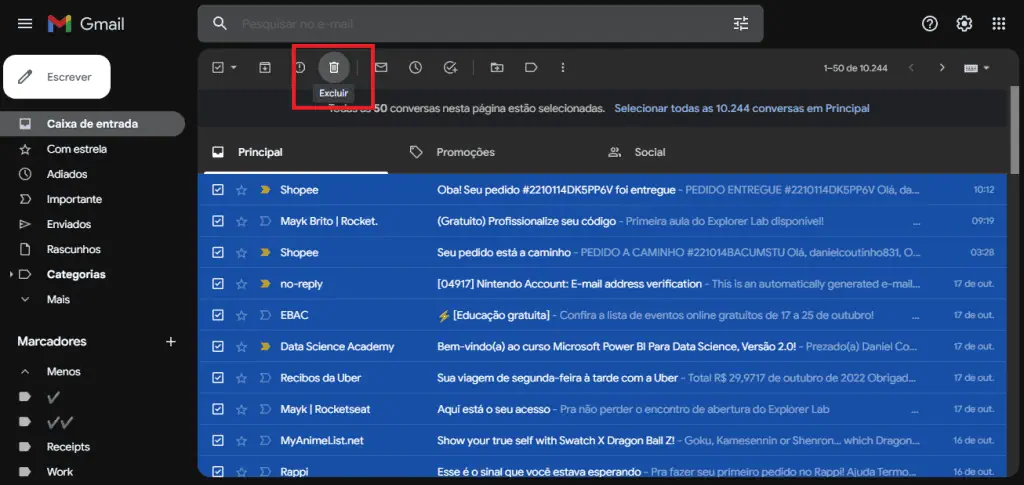This screenshot has height=485, width=1024.
Task: Switch to the Social tab
Action: (x=650, y=152)
